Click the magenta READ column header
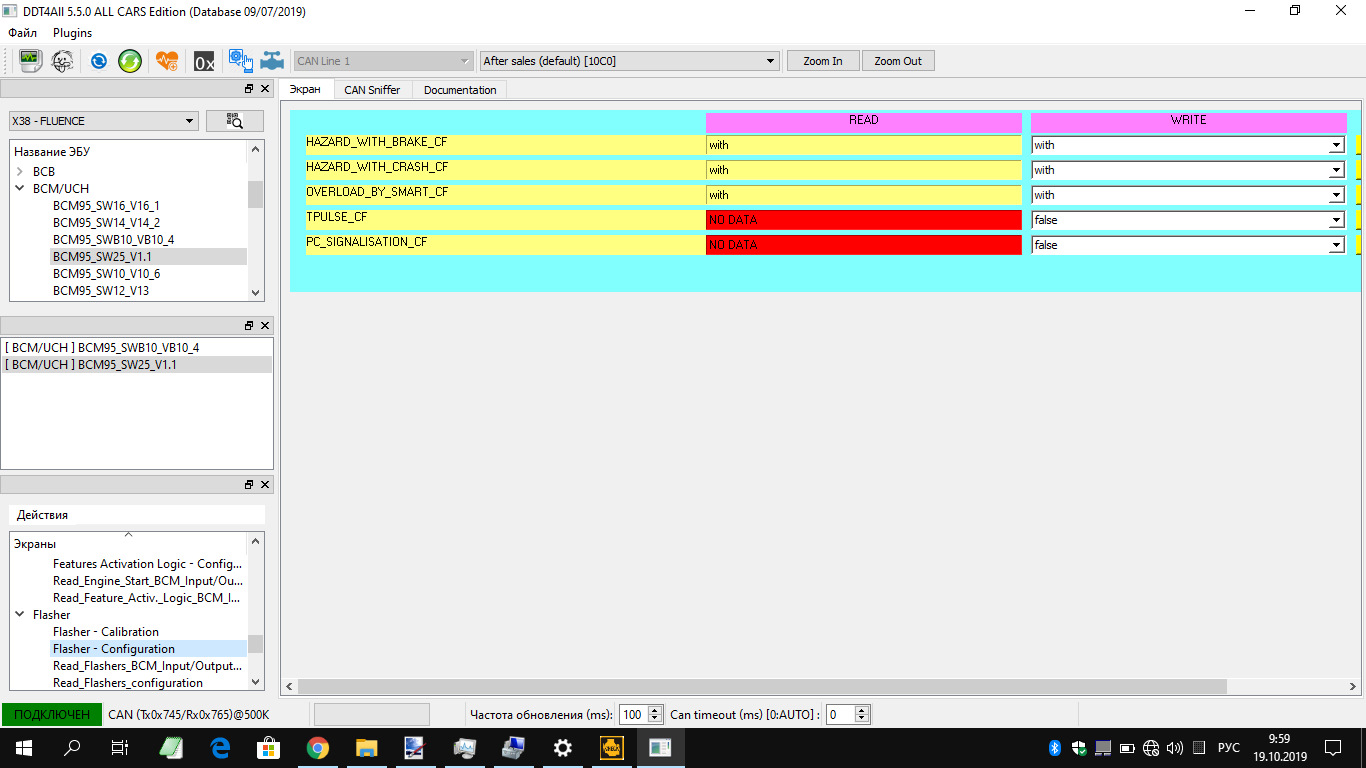The width and height of the screenshot is (1366, 768). coord(864,121)
